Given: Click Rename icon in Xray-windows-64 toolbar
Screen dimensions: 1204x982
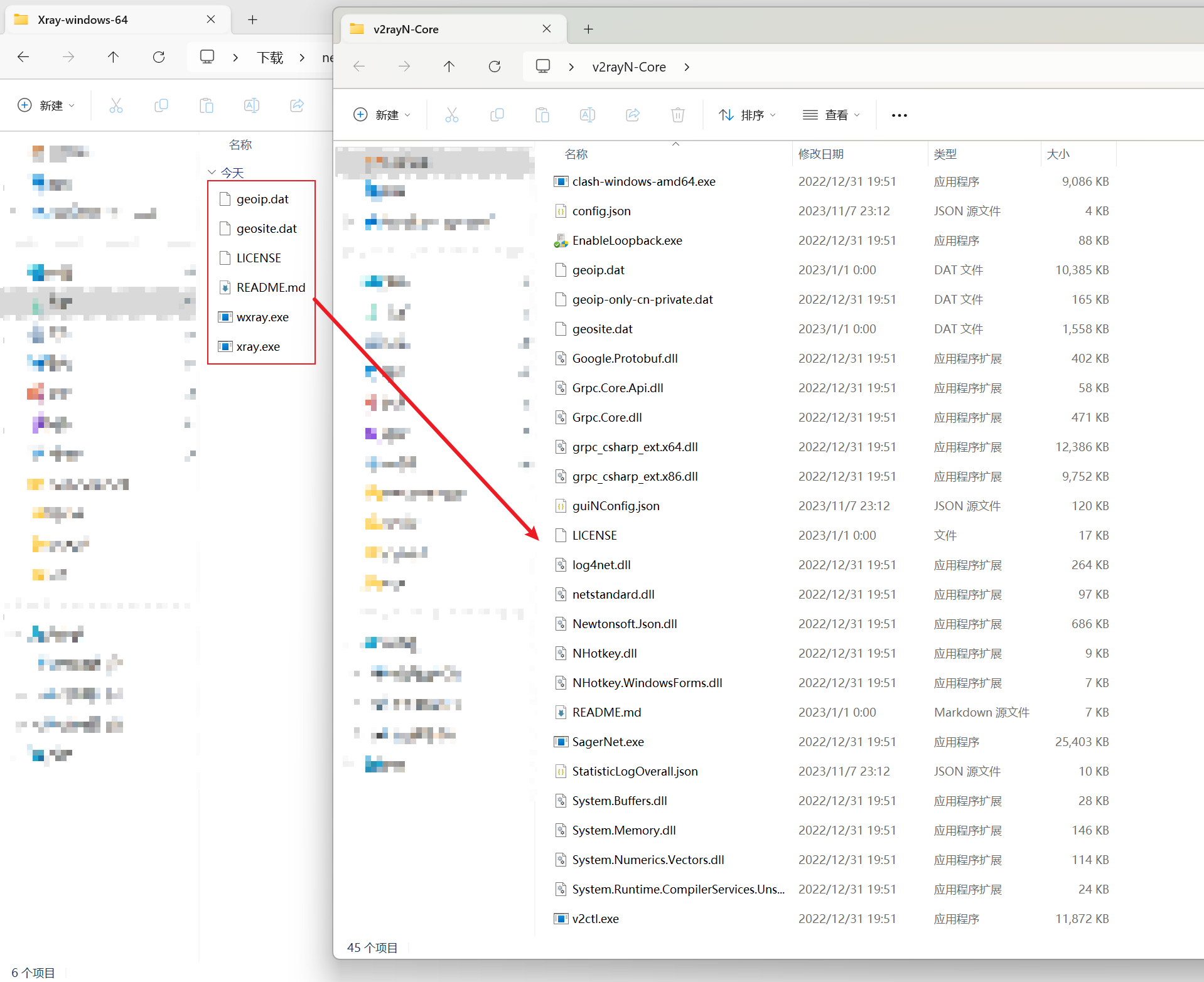Looking at the screenshot, I should coord(252,105).
